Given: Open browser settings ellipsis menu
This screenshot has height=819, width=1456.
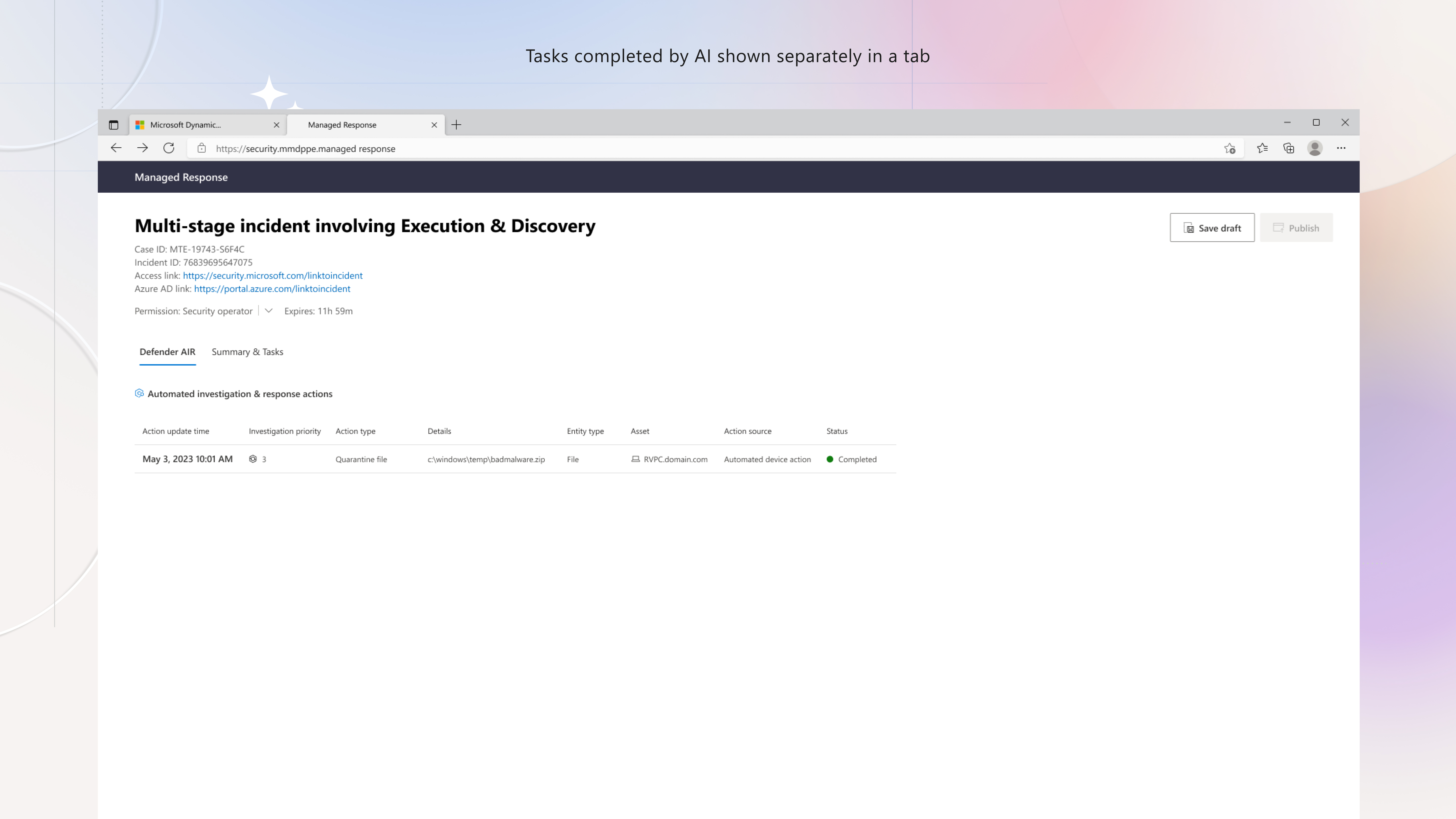Looking at the screenshot, I should [1341, 148].
